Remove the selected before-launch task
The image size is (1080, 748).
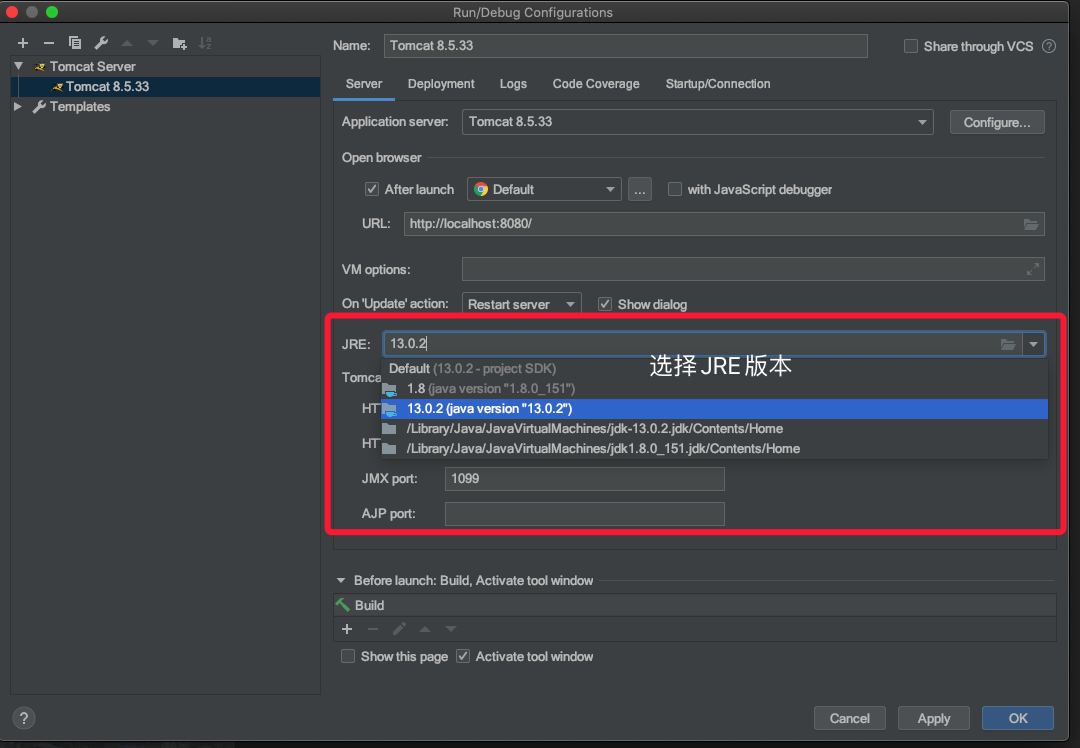click(x=373, y=629)
